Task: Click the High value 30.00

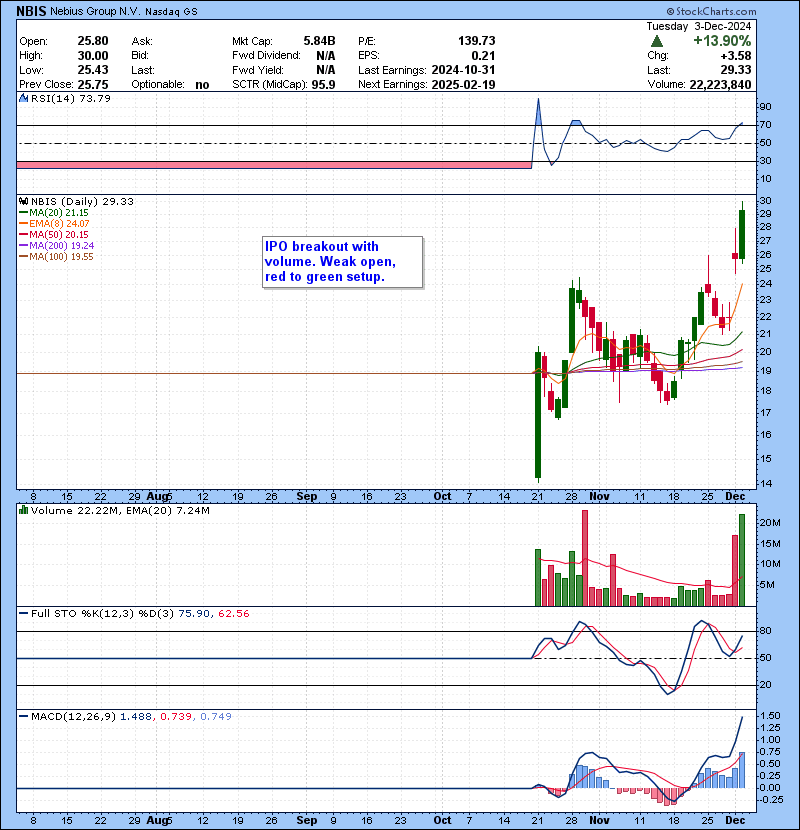Action: pyautogui.click(x=93, y=56)
